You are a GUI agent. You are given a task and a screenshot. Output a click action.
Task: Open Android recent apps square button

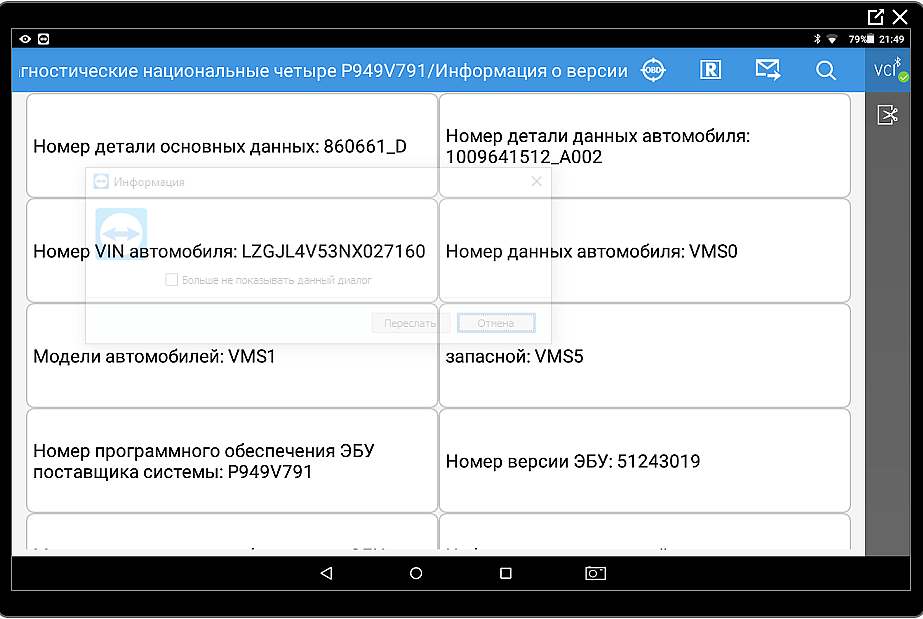pyautogui.click(x=506, y=573)
